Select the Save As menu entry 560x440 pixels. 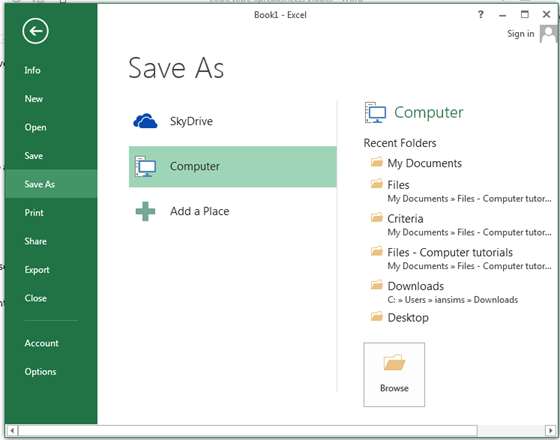tap(51, 184)
